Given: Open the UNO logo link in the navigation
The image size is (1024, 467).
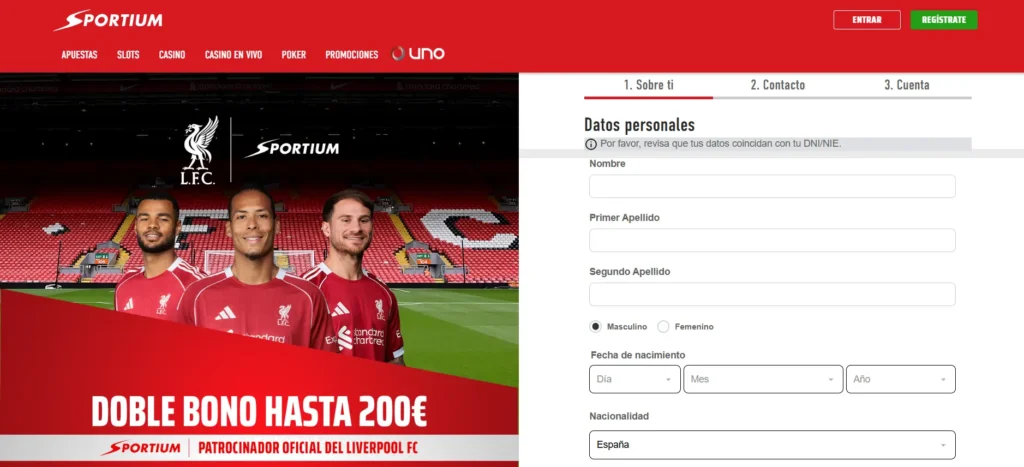Looking at the screenshot, I should pos(418,54).
